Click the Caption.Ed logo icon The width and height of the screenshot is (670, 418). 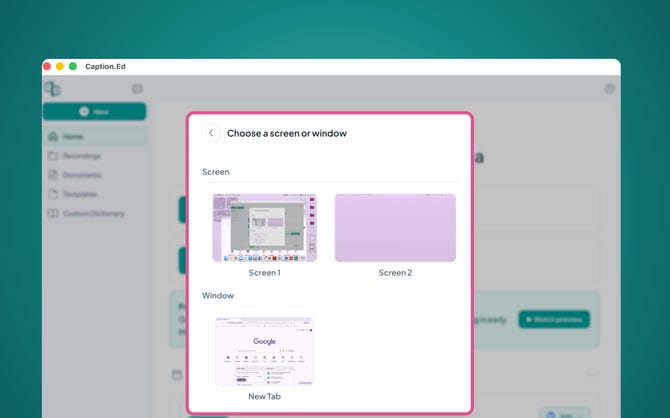pyautogui.click(x=52, y=89)
